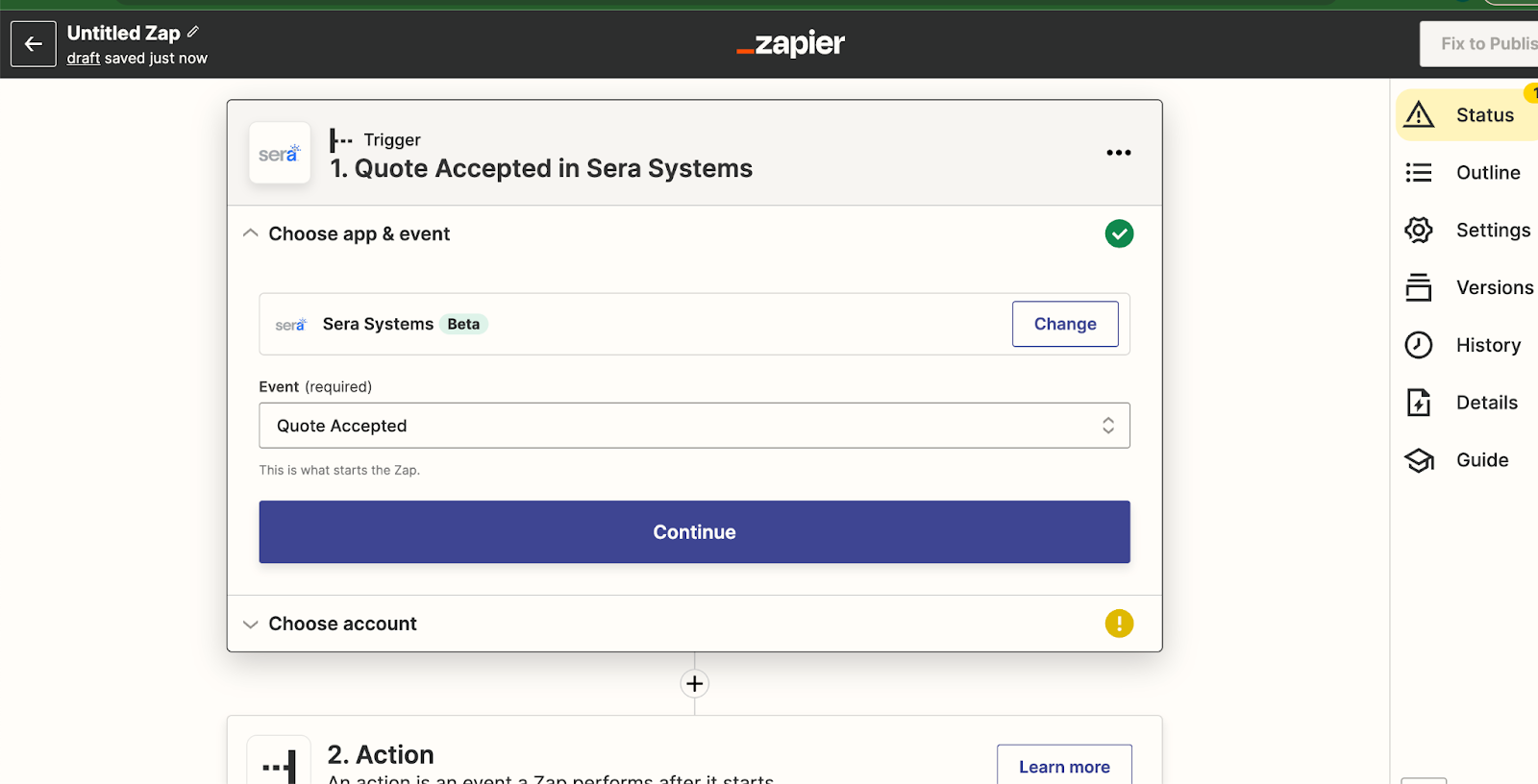Viewport: 1538px width, 784px height.
Task: Select the History sidebar tab
Action: 1468,345
